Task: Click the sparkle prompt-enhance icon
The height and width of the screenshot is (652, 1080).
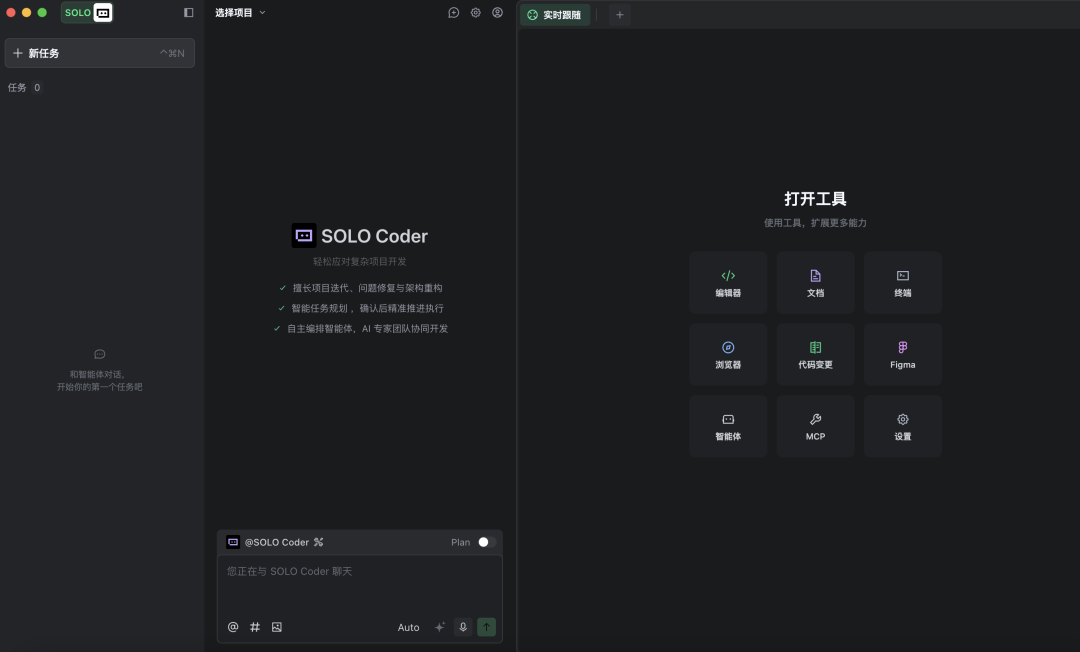Action: (439, 627)
